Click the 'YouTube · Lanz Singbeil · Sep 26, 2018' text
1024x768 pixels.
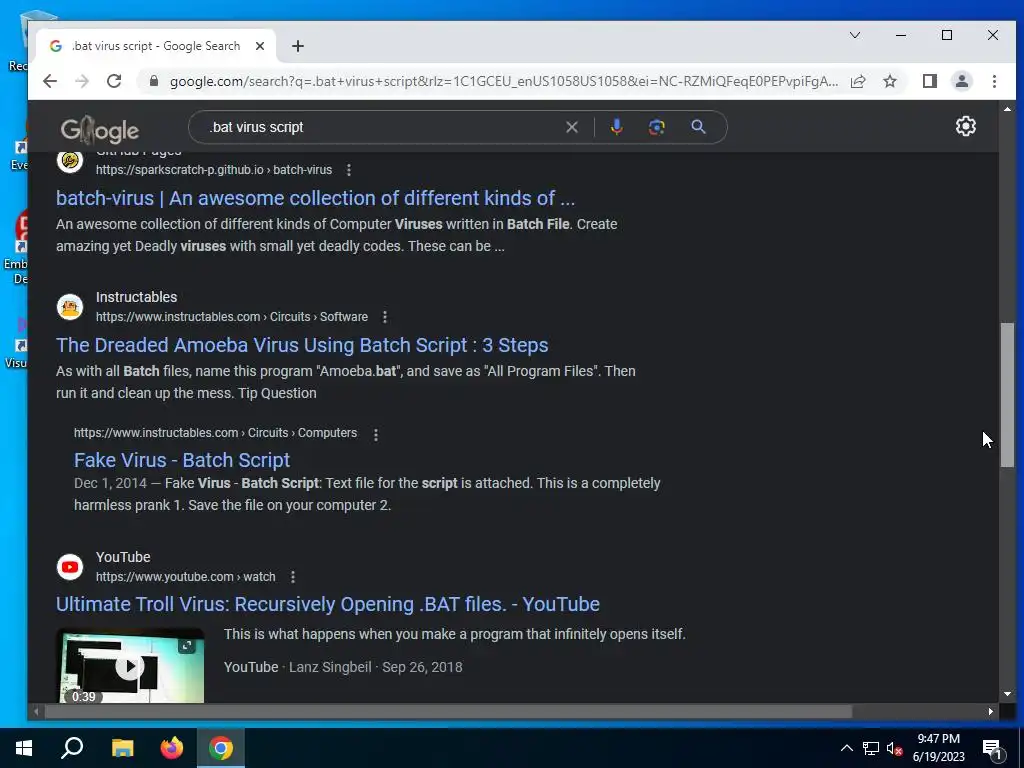pos(343,667)
